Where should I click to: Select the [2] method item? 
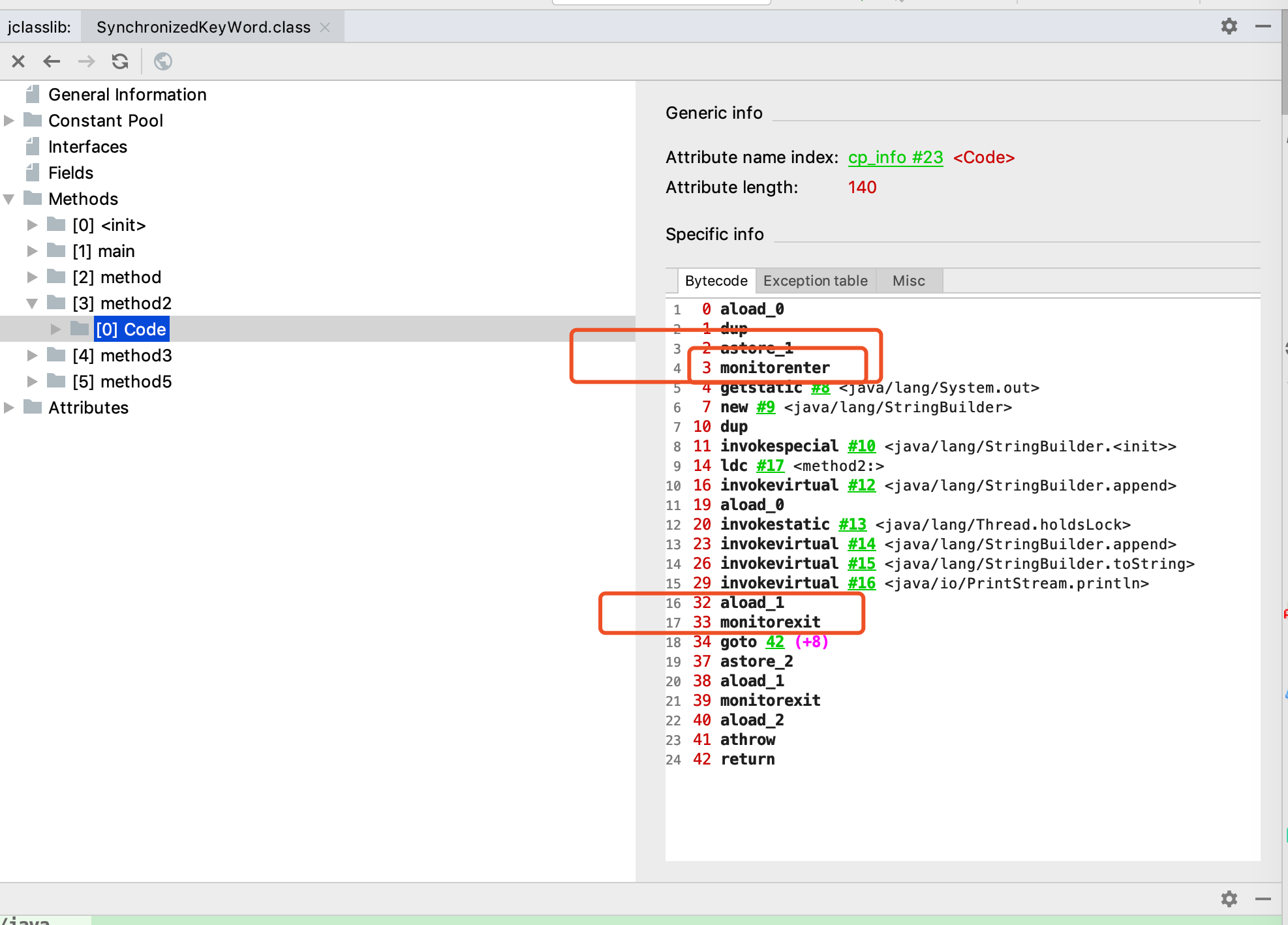tap(117, 277)
